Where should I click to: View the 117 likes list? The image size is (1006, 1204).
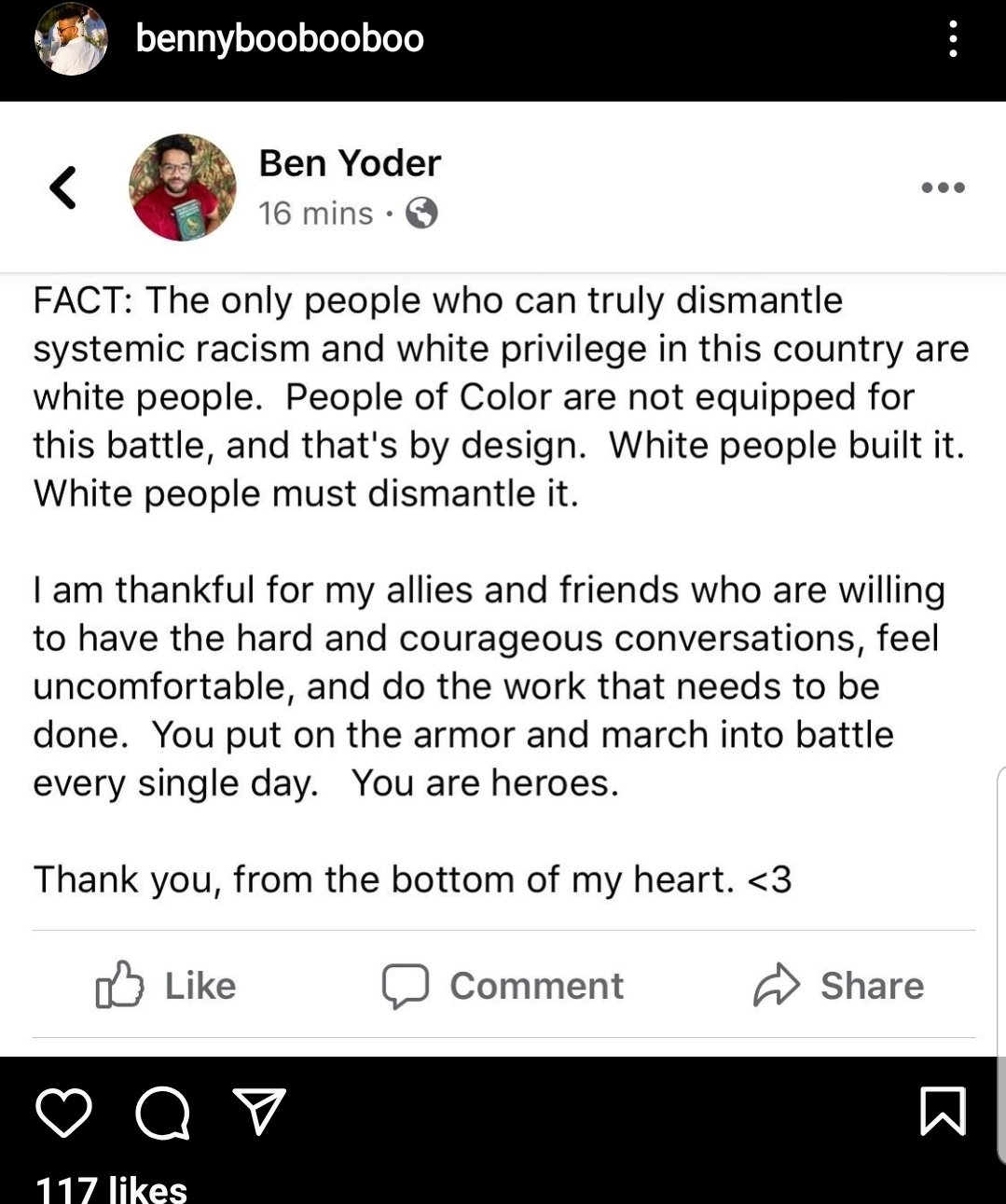[111, 1188]
